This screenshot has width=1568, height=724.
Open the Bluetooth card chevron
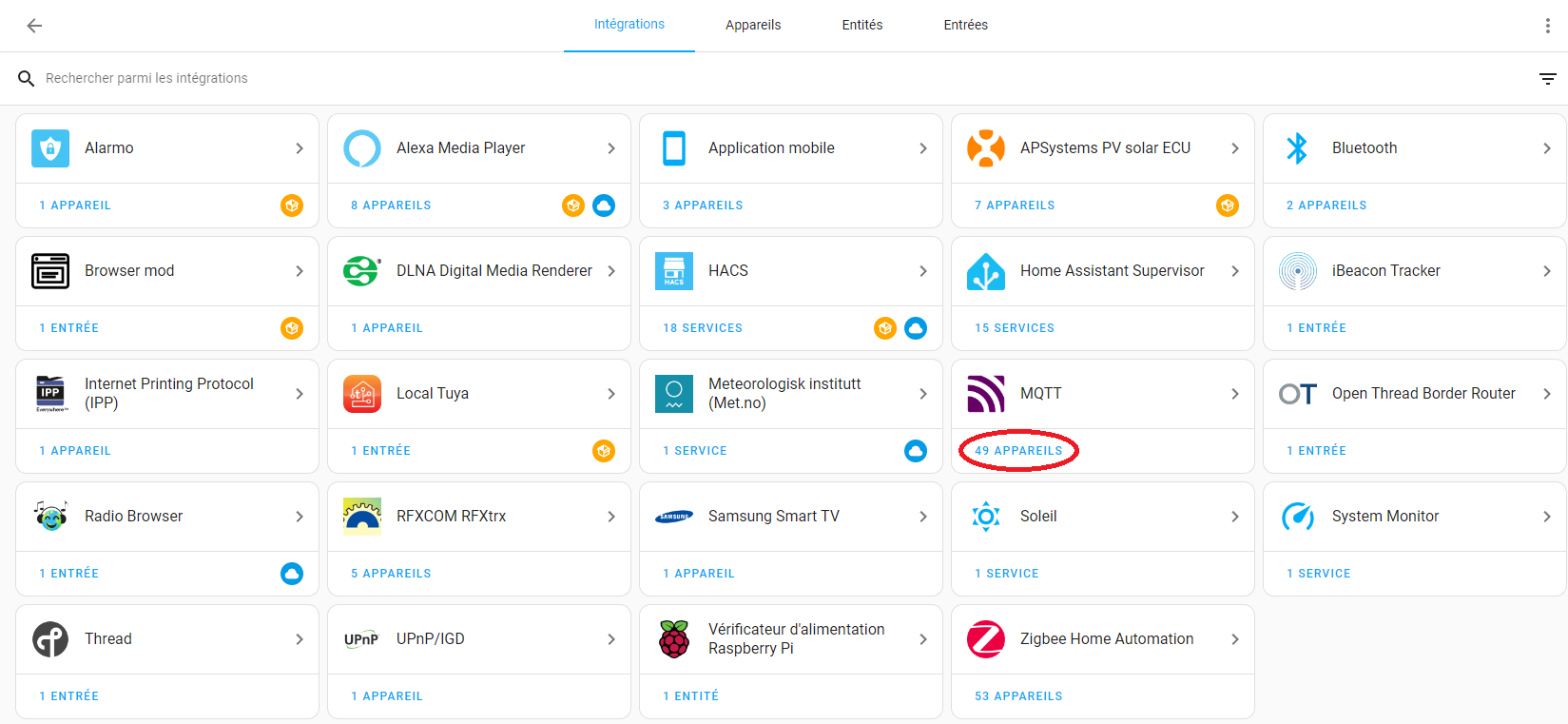(1547, 148)
